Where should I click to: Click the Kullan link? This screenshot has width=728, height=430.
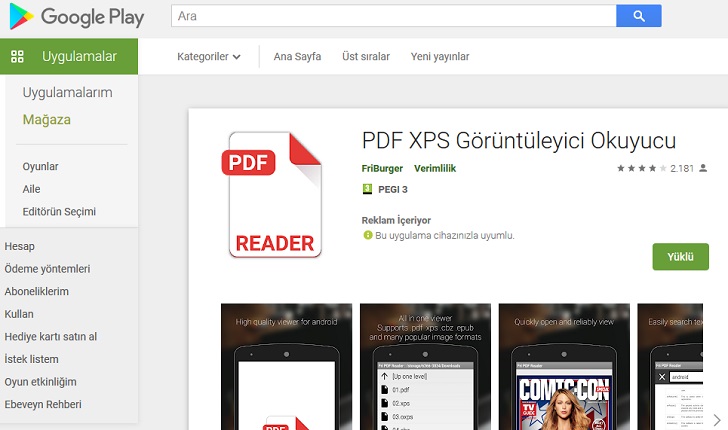coord(19,314)
